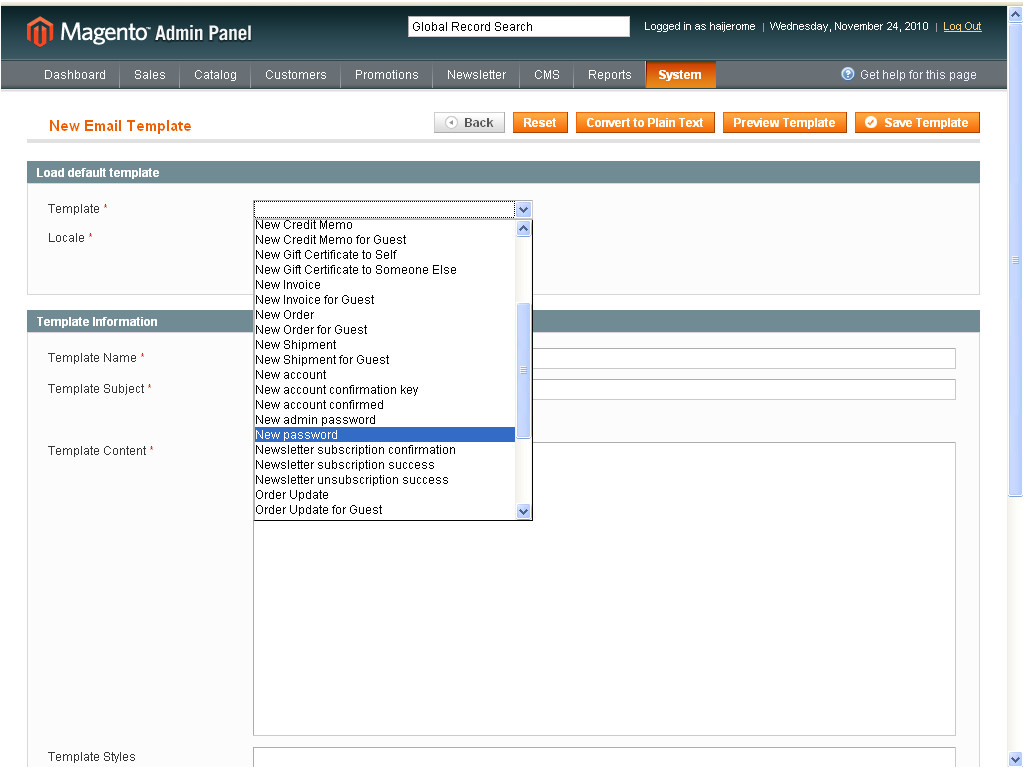The width and height of the screenshot is (1024, 768).
Task: Select 'New Order for Guest' option
Action: 385,330
